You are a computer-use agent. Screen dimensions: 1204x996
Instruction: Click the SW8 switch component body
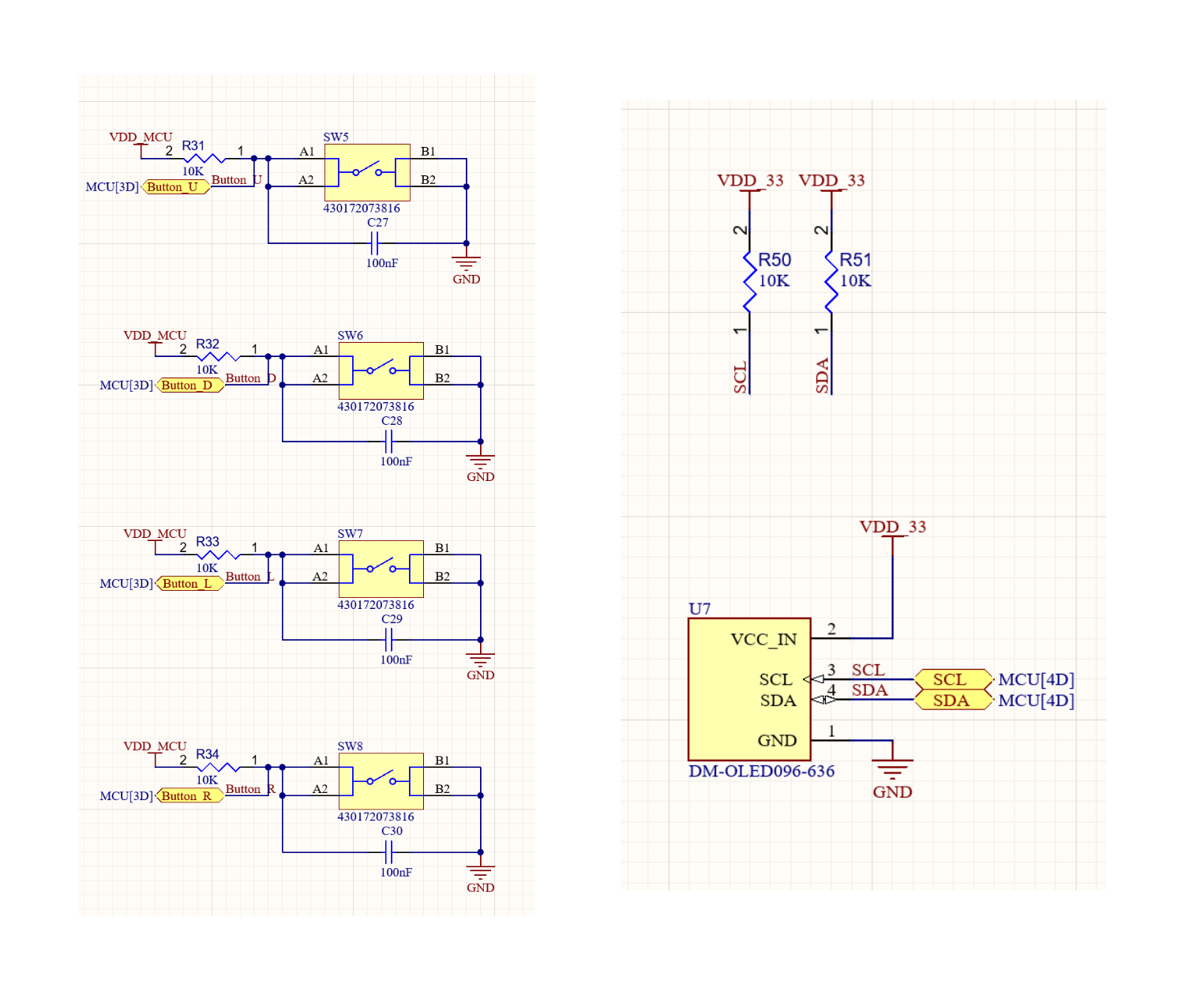[381, 780]
